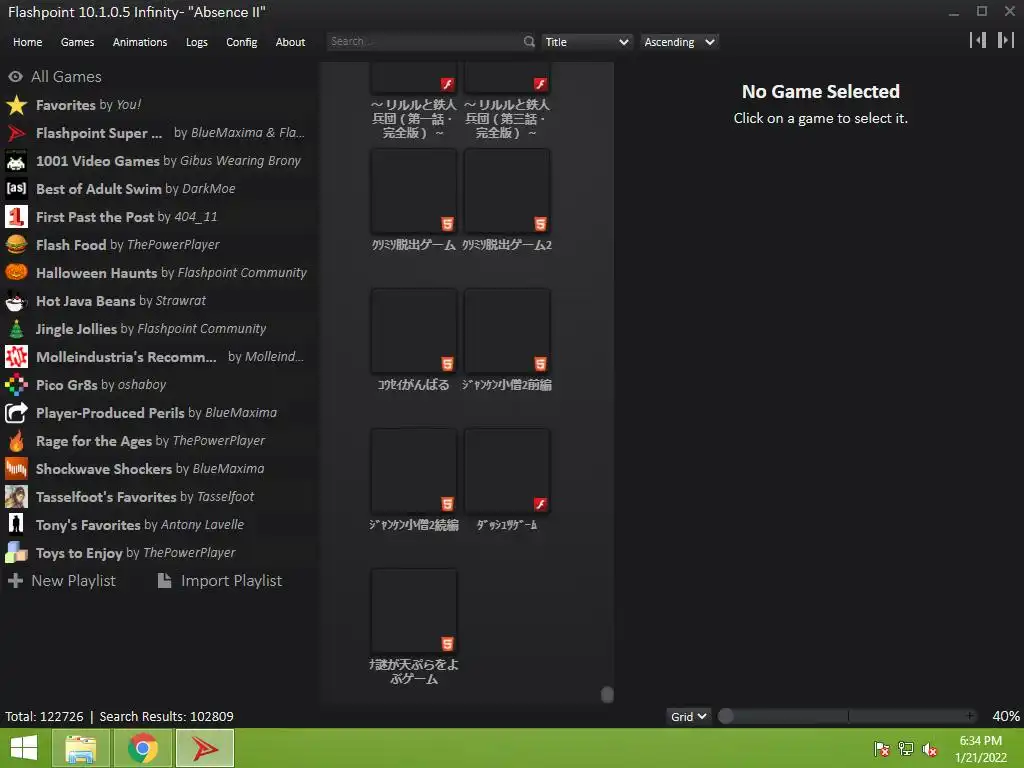Click the volume muted tray icon
This screenshot has height=768, width=1024.
point(929,749)
